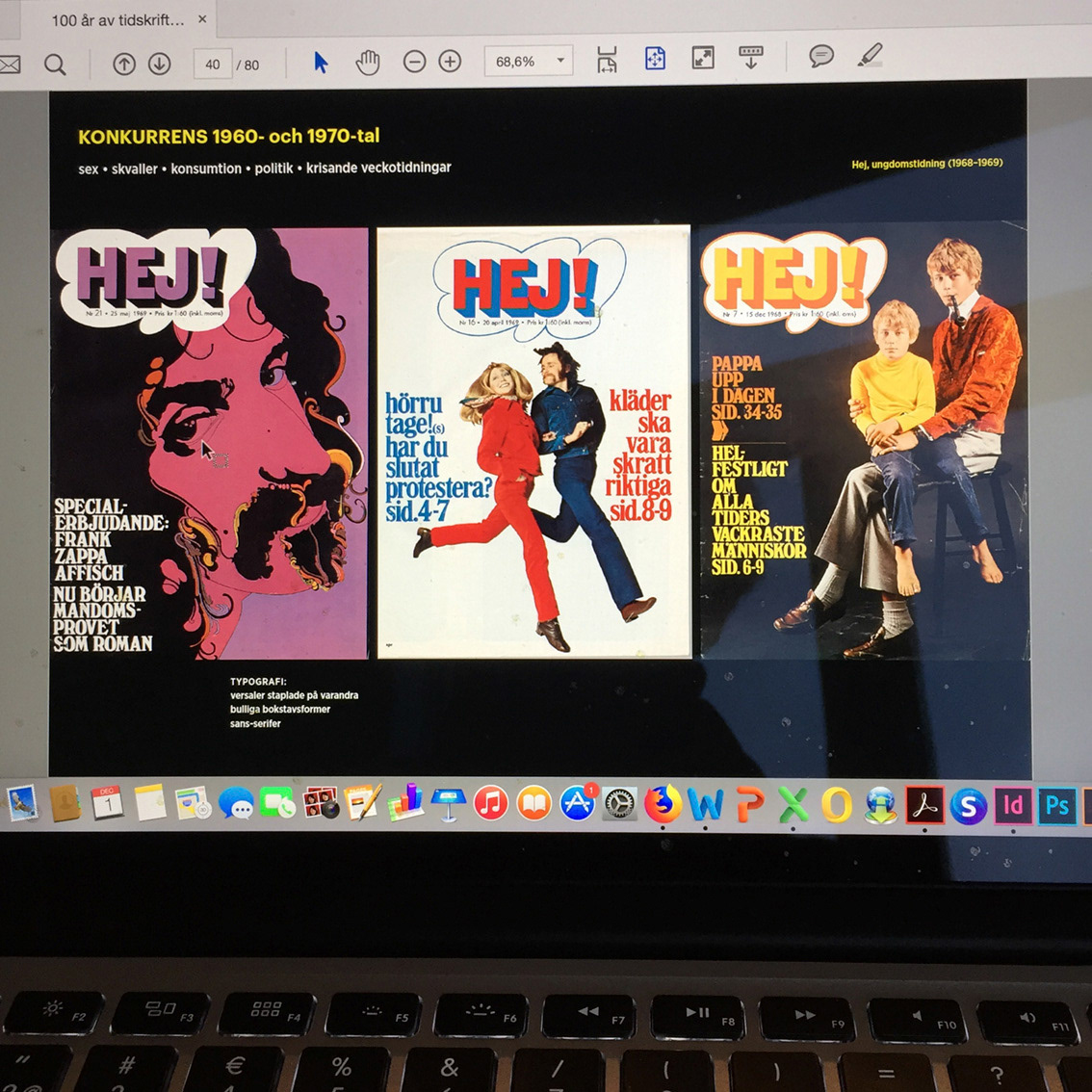Image resolution: width=1092 pixels, height=1092 pixels.
Task: Activate the selection arrow tool
Action: 321,63
